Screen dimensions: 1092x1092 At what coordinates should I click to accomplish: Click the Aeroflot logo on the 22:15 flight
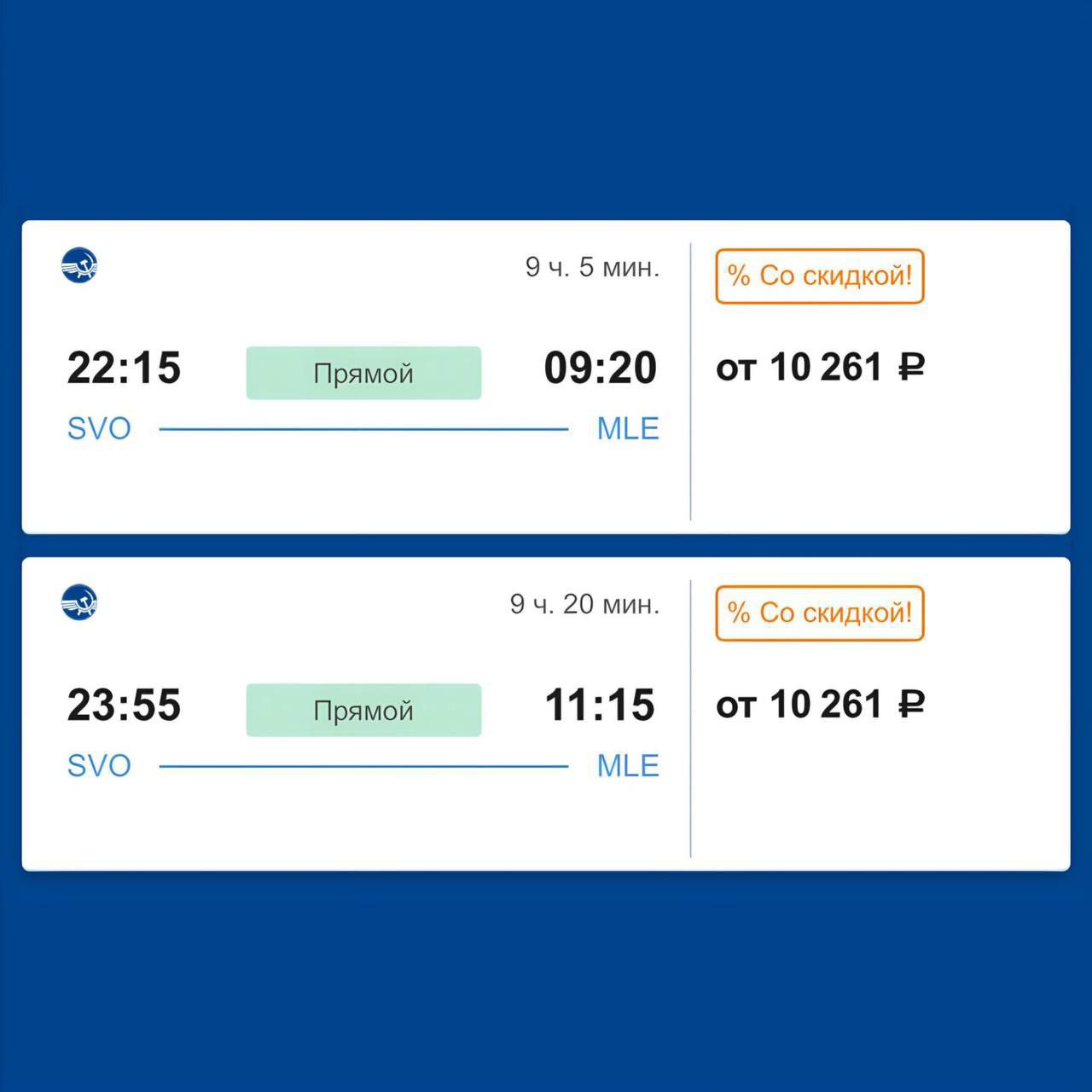(x=79, y=265)
